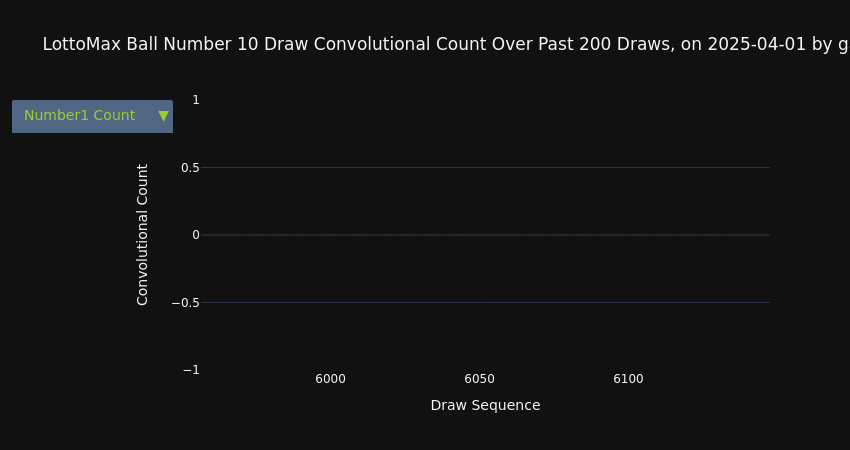This screenshot has width=850, height=450.
Task: Select the chart title text
Action: [x=446, y=44]
